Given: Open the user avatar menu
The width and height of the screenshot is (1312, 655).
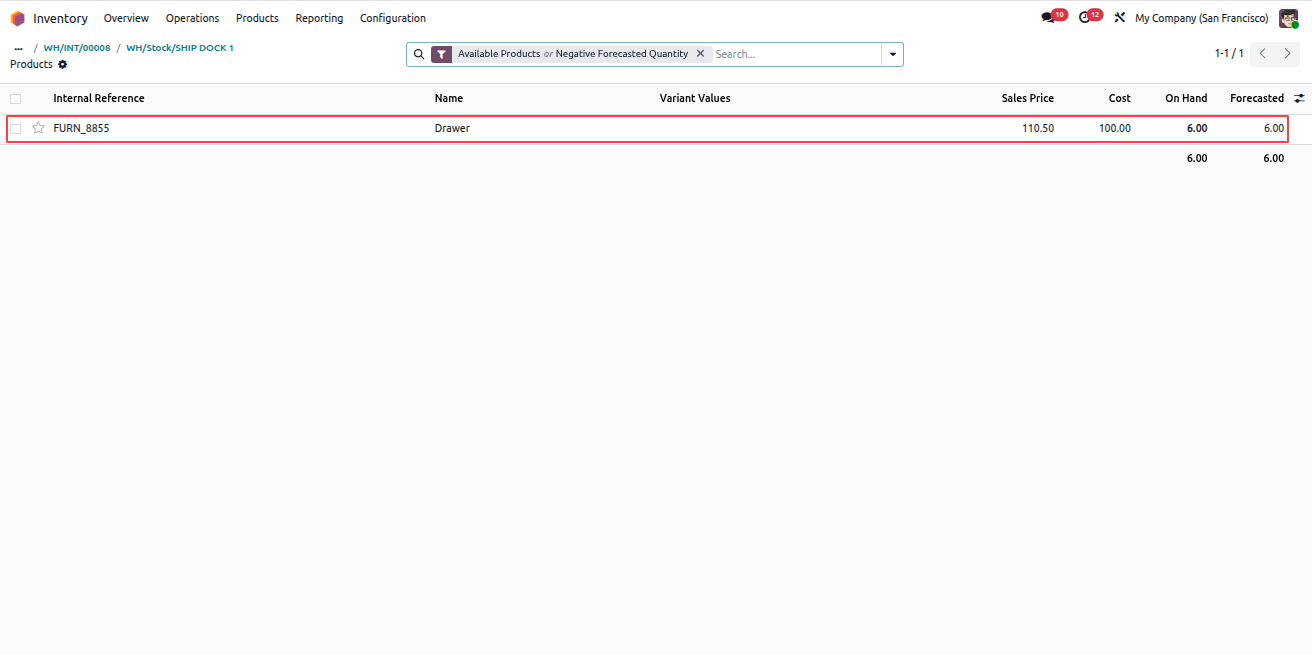Looking at the screenshot, I should click(x=1288, y=18).
